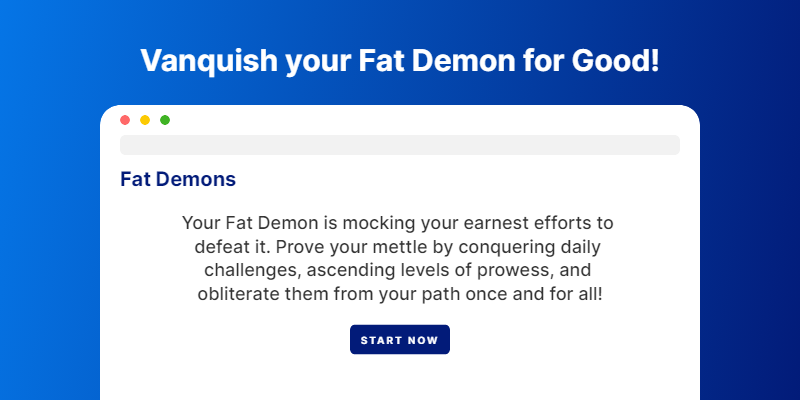
Task: Click the red dot in the window header
Action: click(125, 120)
